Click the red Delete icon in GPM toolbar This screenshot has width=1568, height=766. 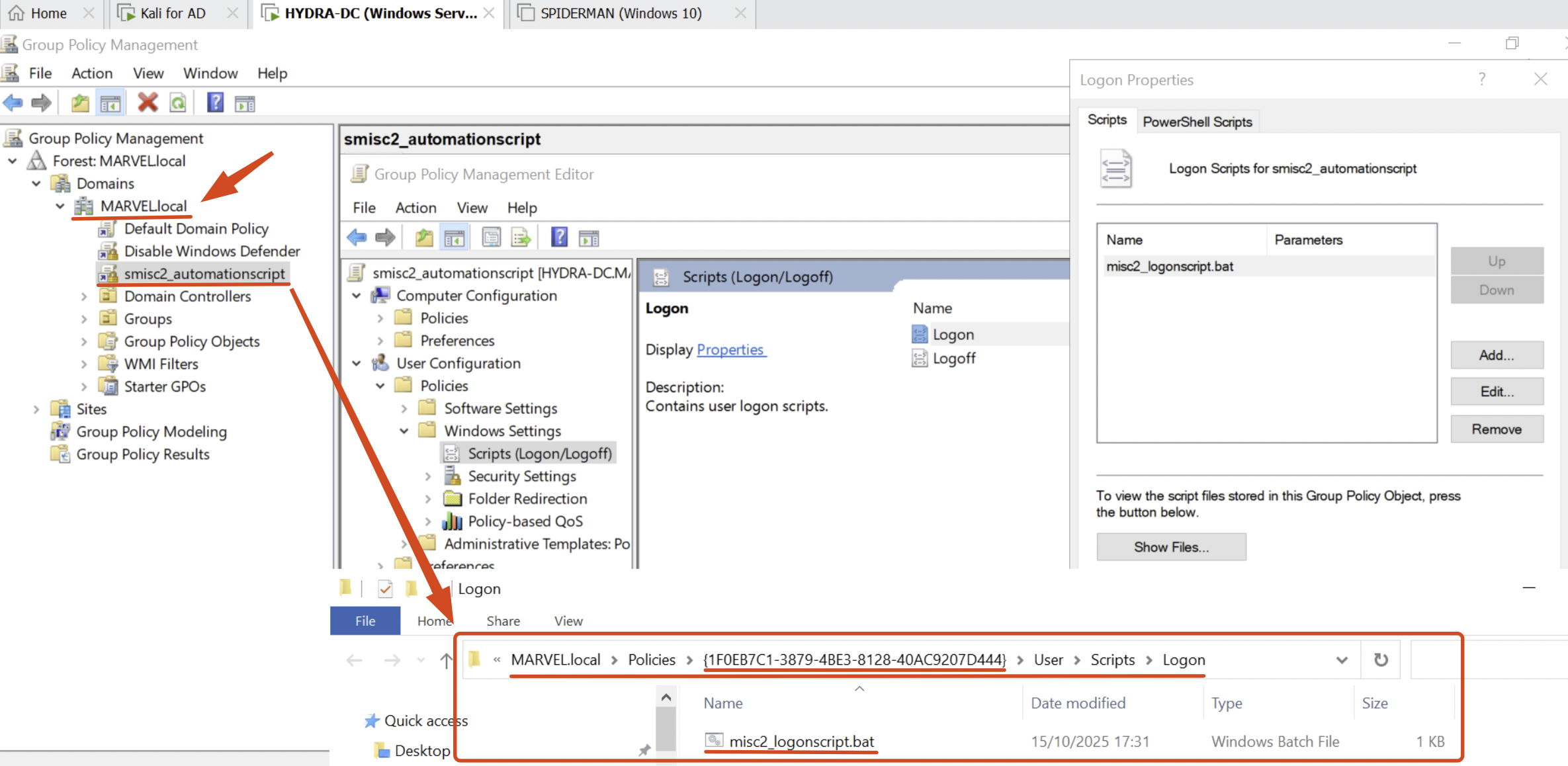coord(147,103)
